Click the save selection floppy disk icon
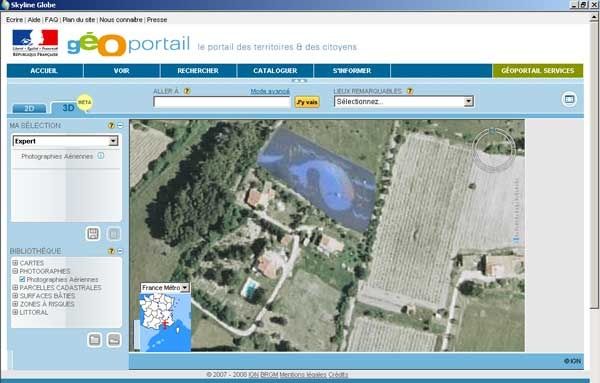 (x=93, y=233)
